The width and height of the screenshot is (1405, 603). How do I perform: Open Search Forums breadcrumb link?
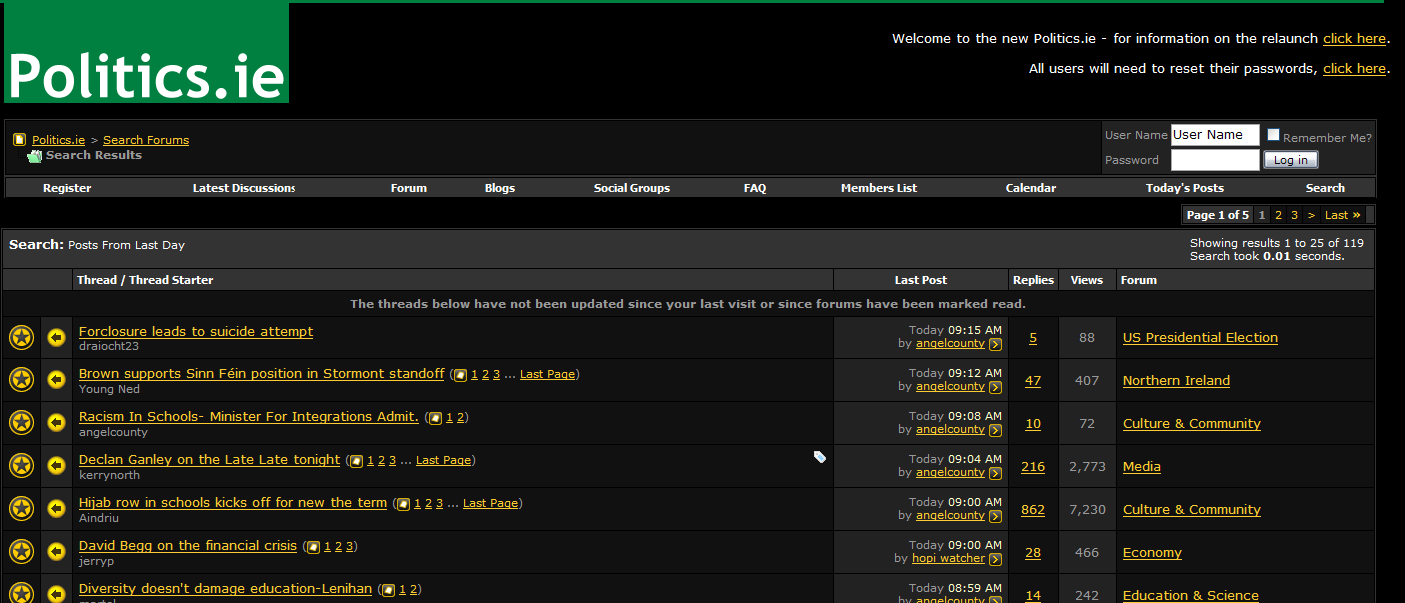(x=146, y=140)
